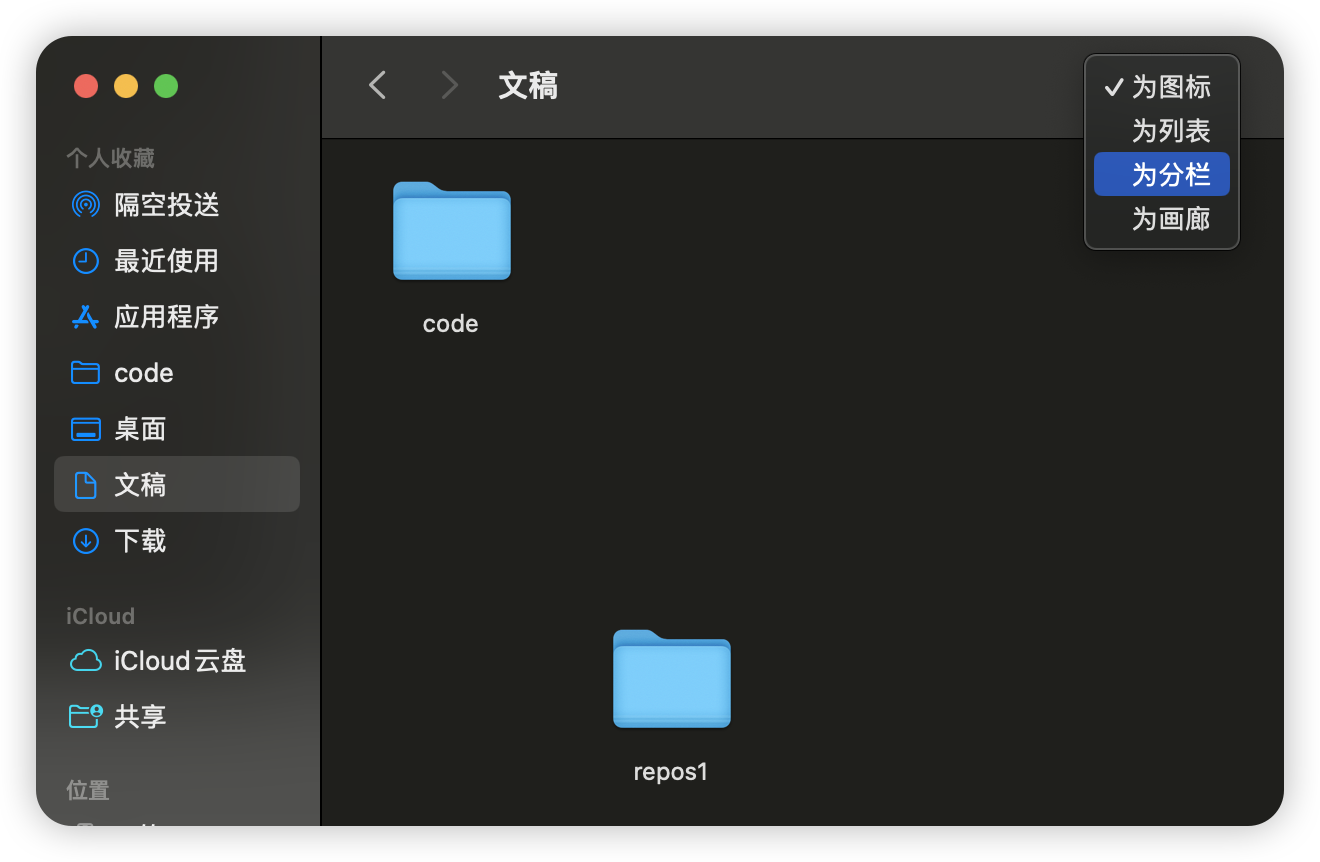The width and height of the screenshot is (1320, 862).
Task: Open 最近使用 in sidebar
Action: pos(167,261)
